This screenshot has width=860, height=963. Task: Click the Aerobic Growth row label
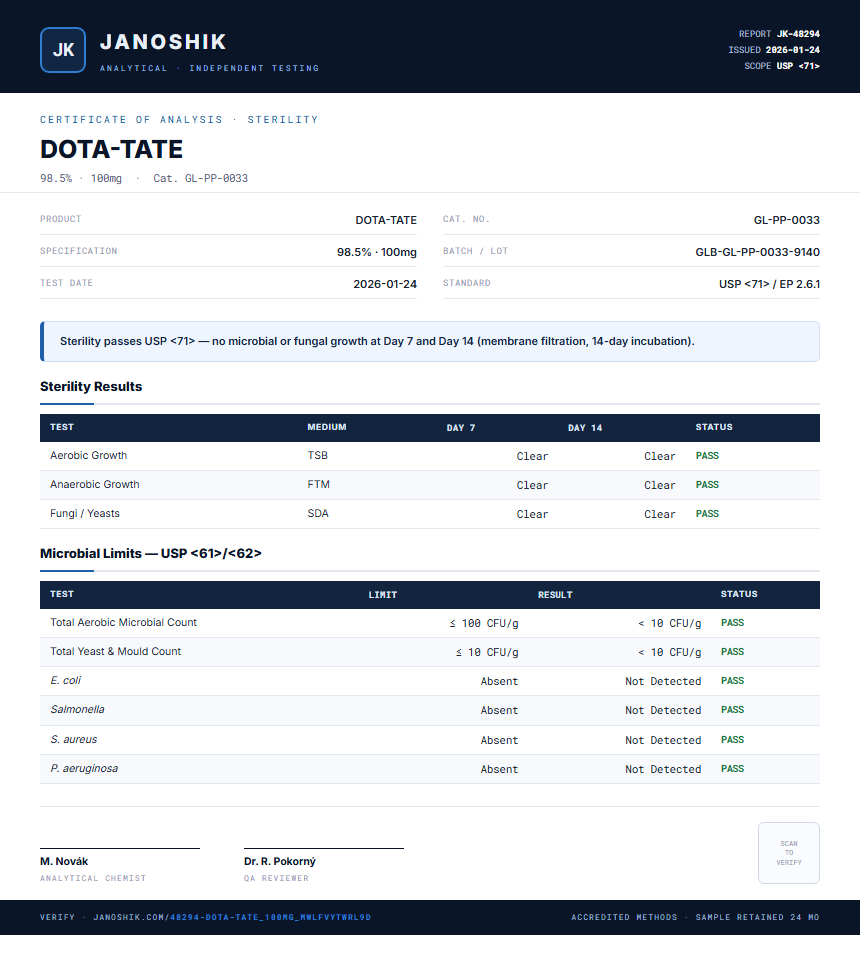[x=88, y=456]
